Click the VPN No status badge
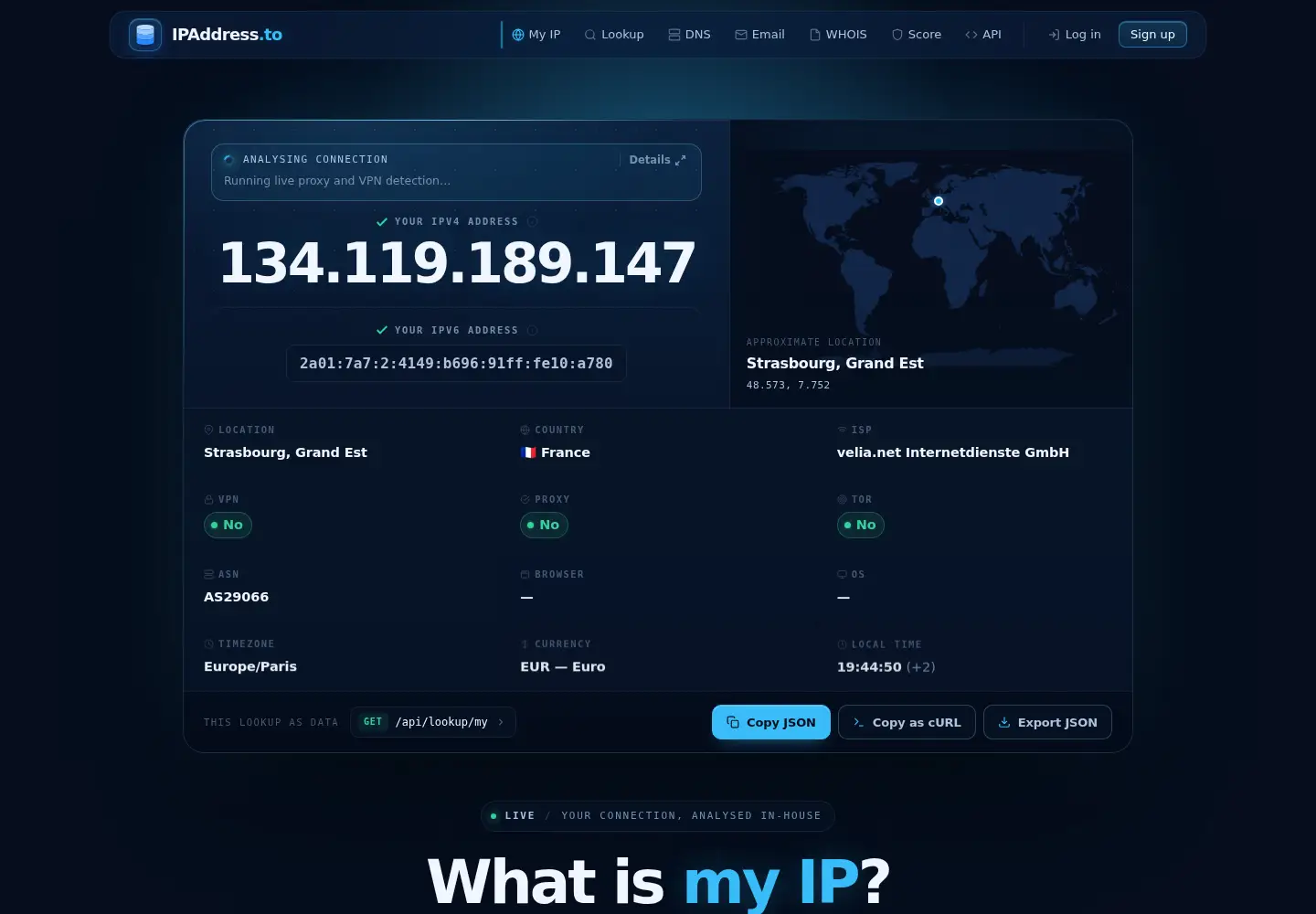The height and width of the screenshot is (914, 1316). point(228,525)
